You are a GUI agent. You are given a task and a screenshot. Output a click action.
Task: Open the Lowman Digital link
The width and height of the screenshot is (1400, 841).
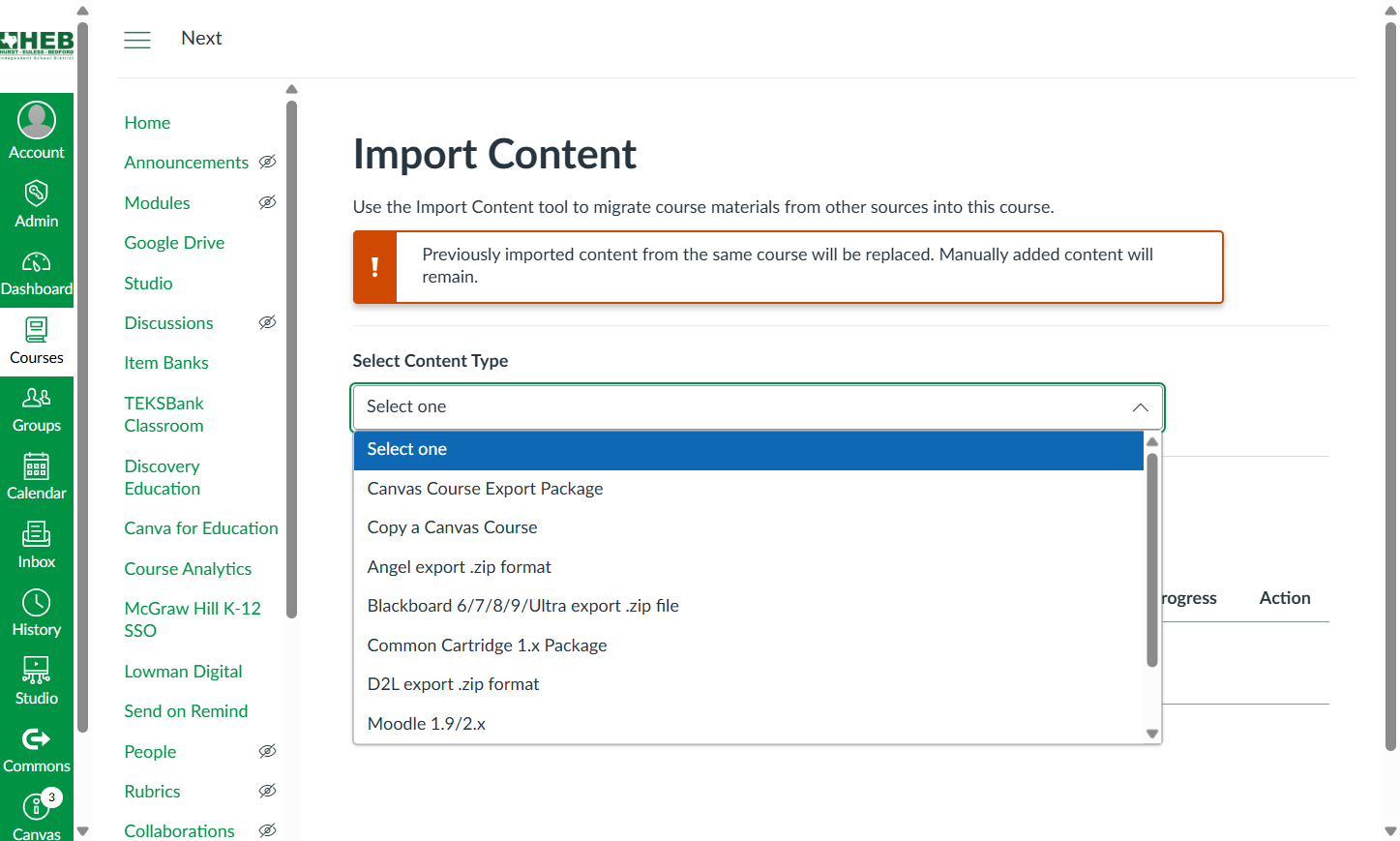click(183, 672)
